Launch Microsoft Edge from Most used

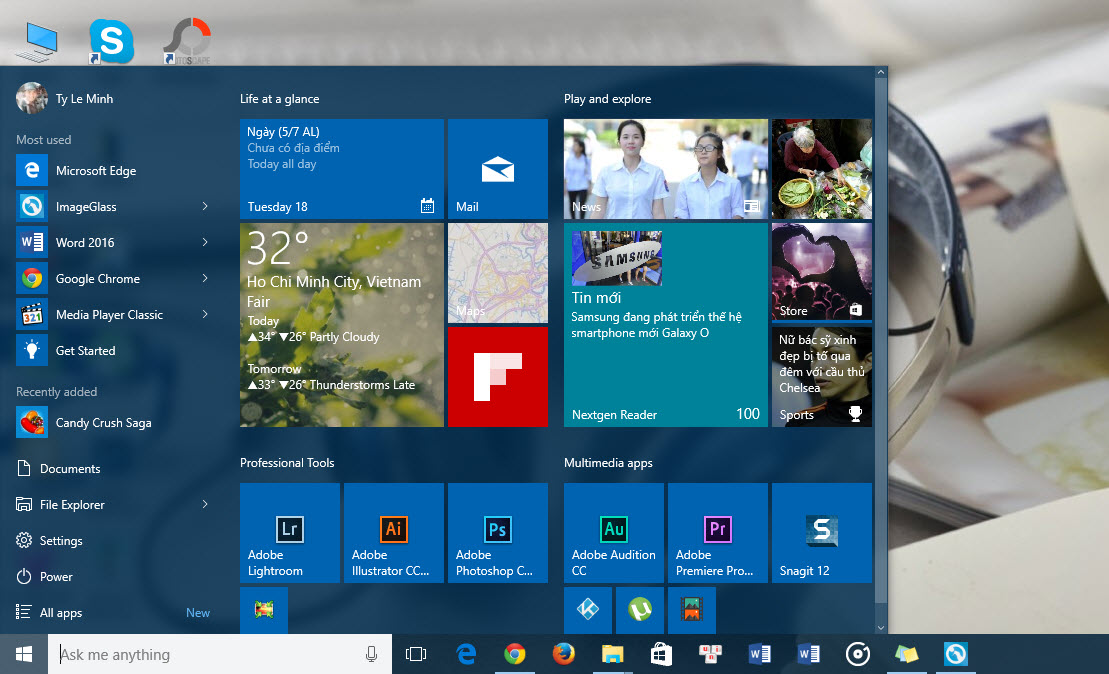[113, 170]
